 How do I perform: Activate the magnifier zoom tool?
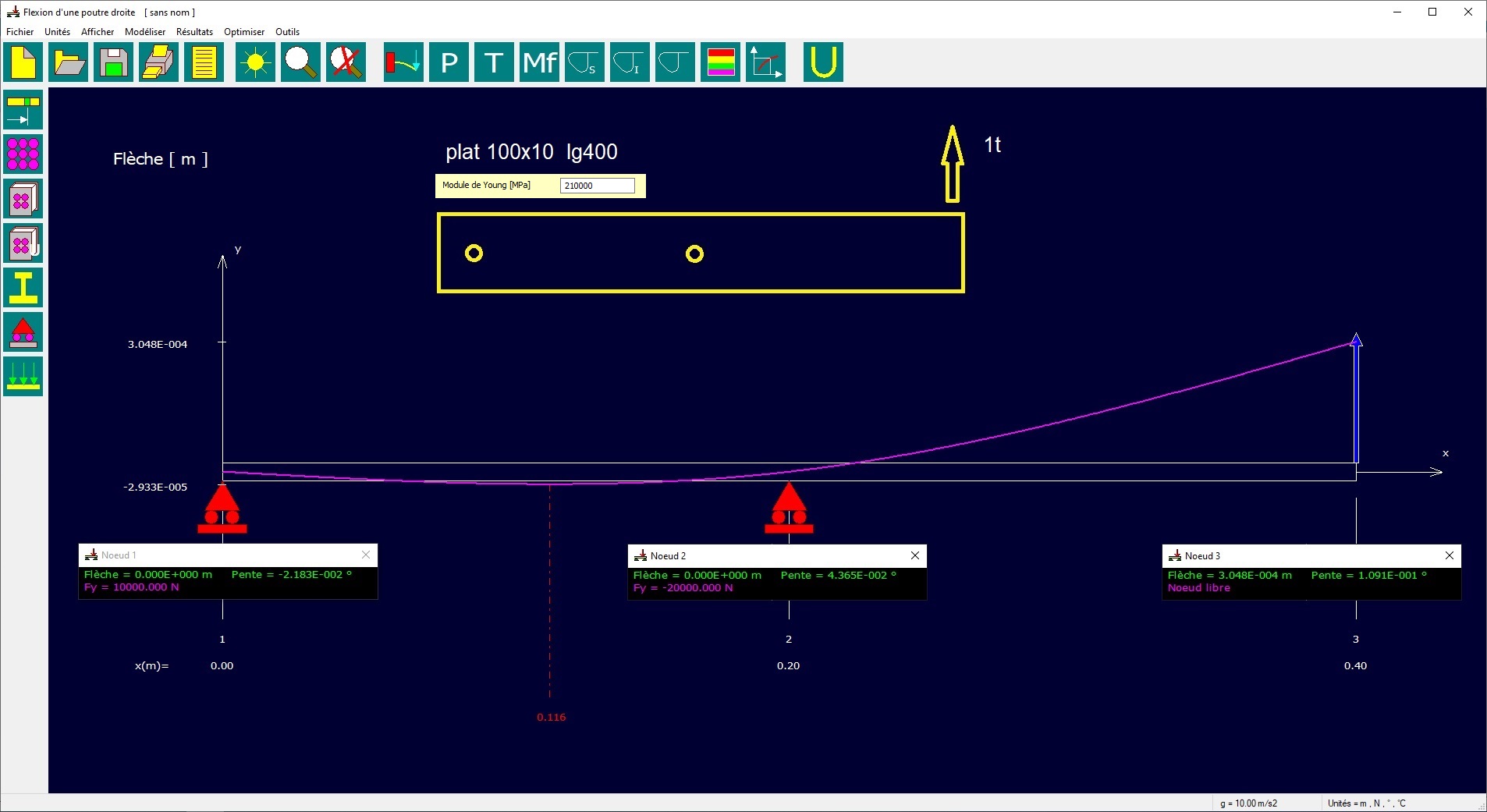(300, 62)
